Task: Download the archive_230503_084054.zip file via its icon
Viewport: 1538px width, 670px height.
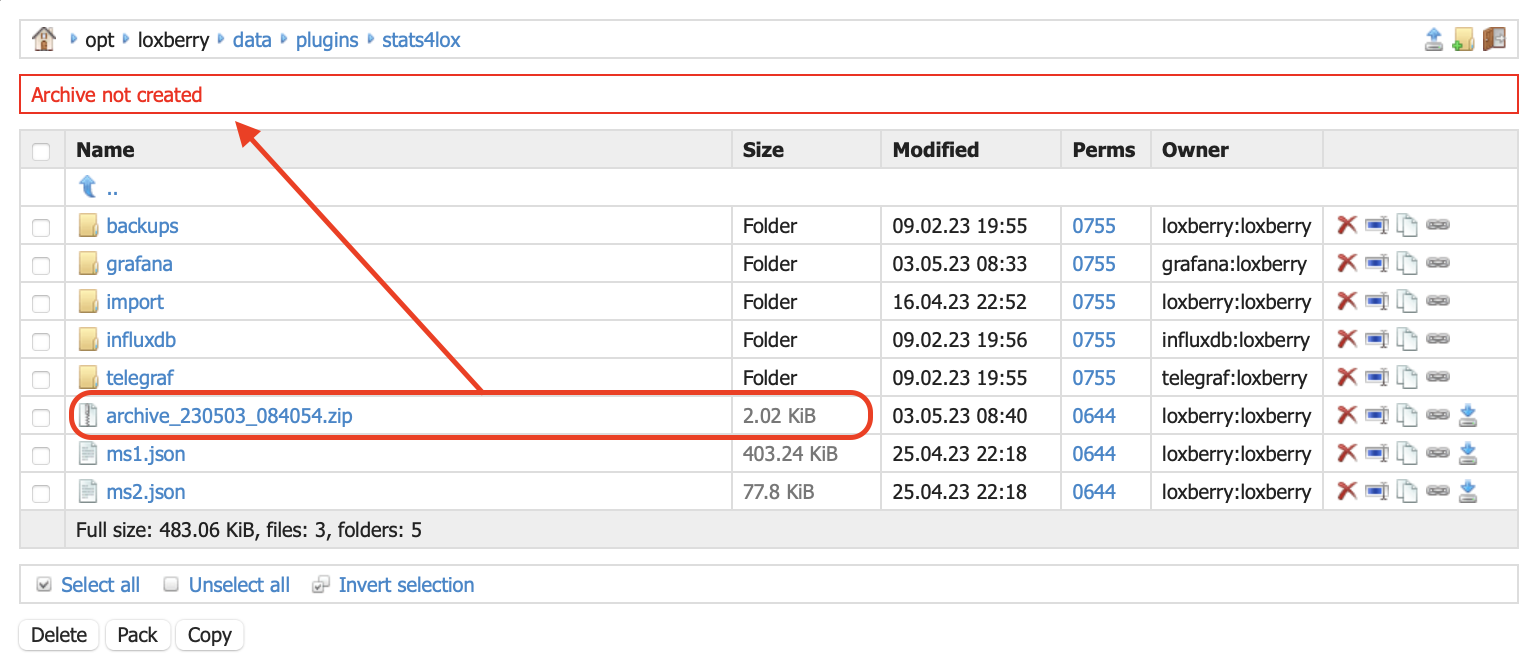Action: 1468,416
